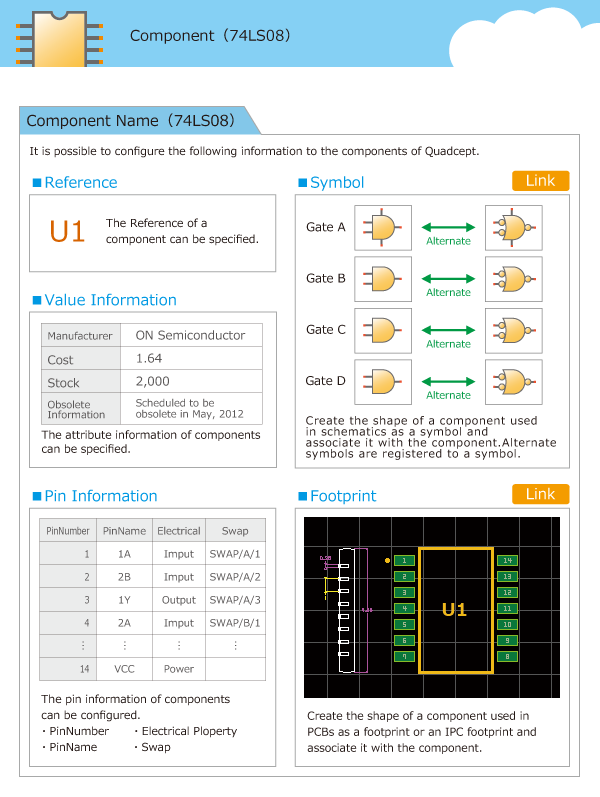Click pin name 1Y cell
The width and height of the screenshot is (600, 797).
(x=124, y=600)
